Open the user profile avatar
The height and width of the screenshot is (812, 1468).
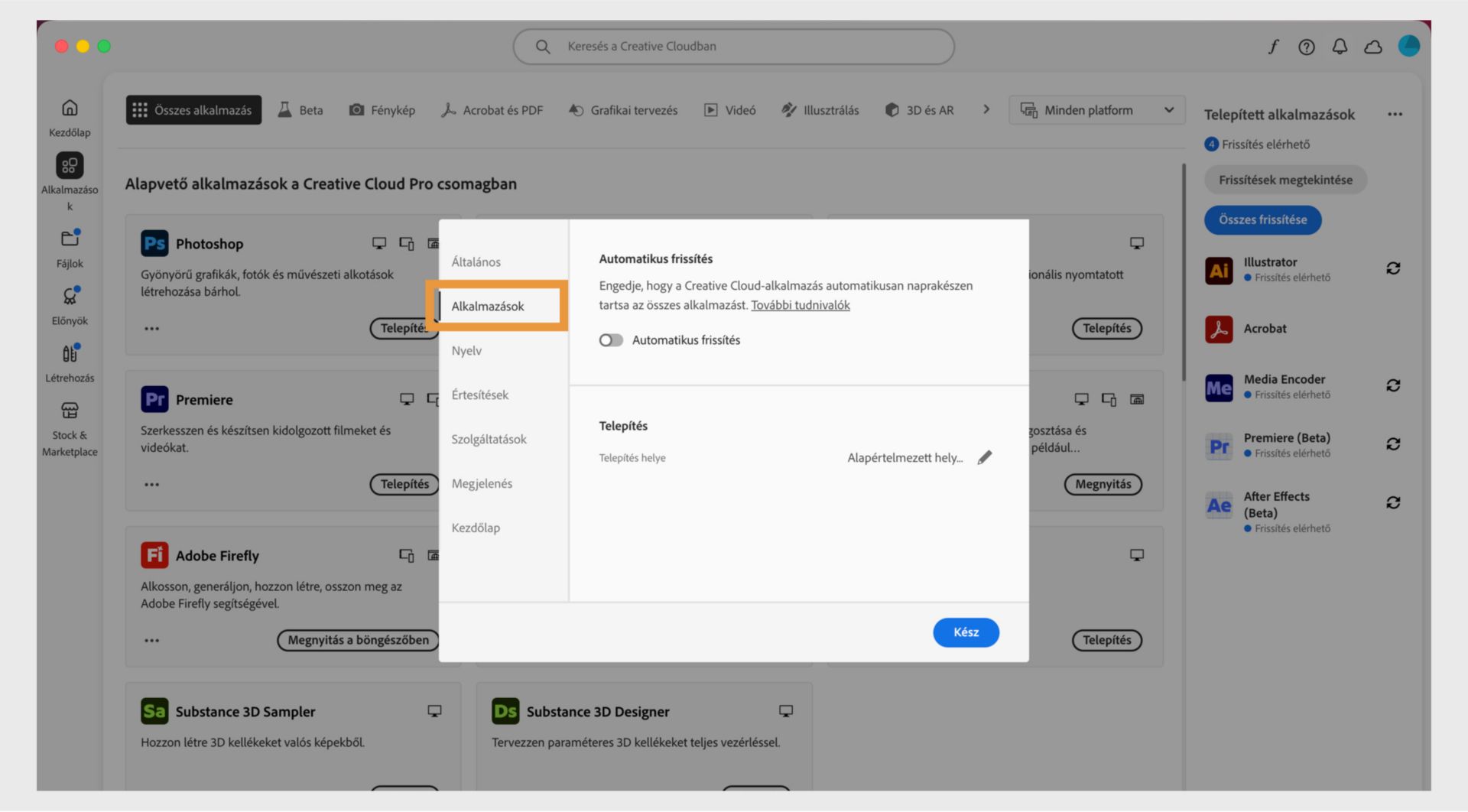click(1408, 46)
